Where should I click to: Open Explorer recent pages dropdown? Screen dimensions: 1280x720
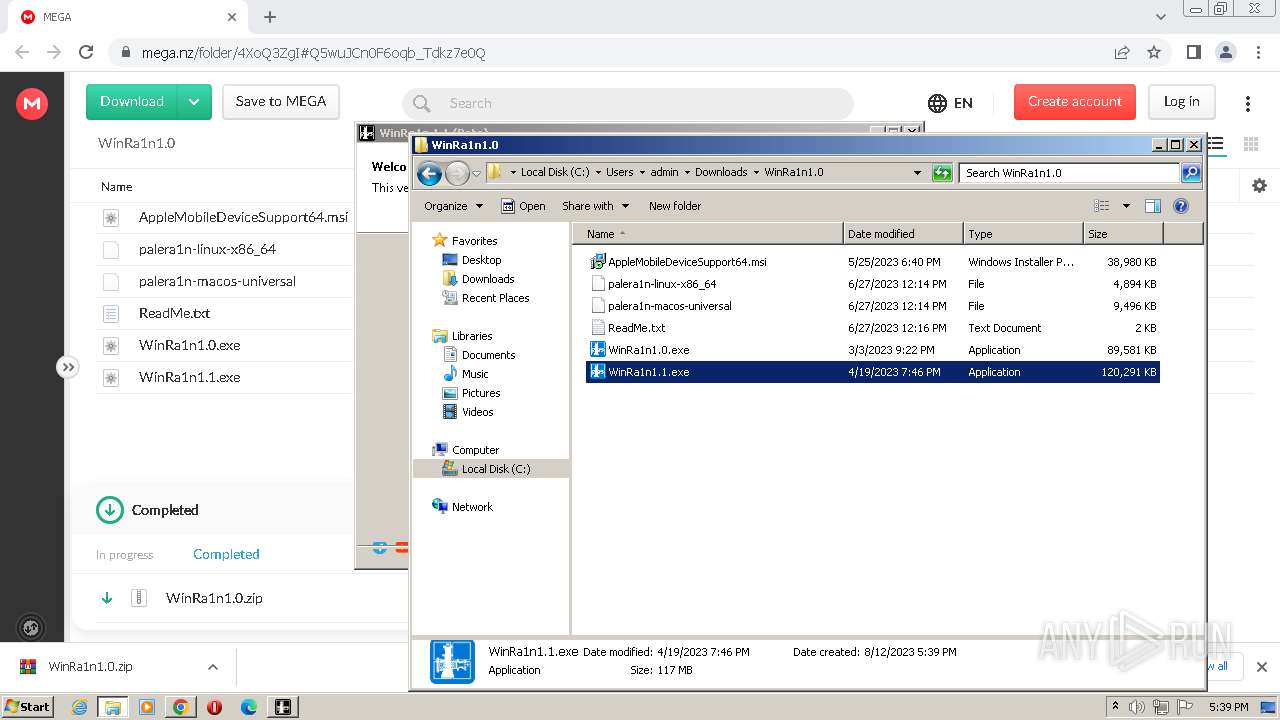coord(476,173)
